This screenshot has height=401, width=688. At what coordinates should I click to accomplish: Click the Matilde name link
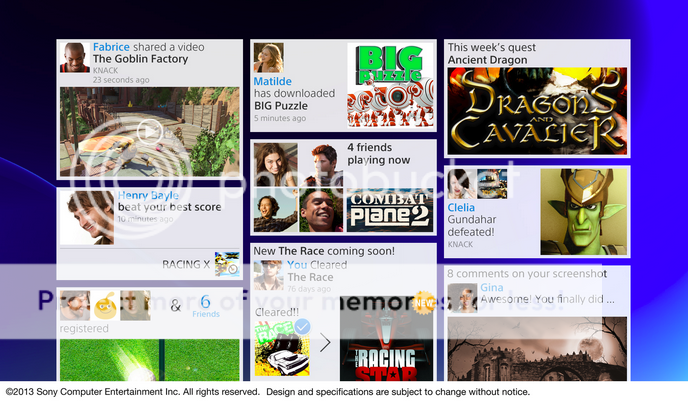tap(272, 81)
